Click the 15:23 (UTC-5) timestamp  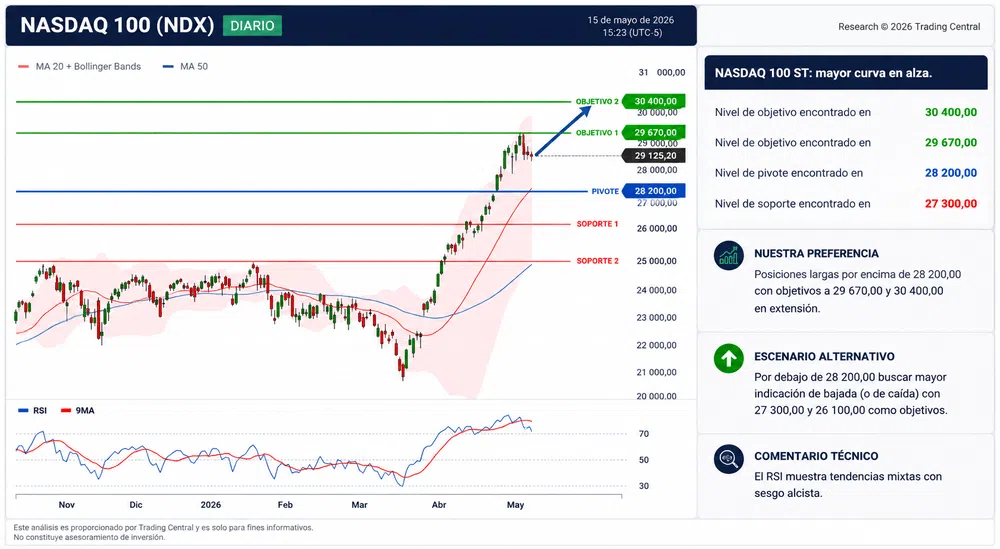632,33
